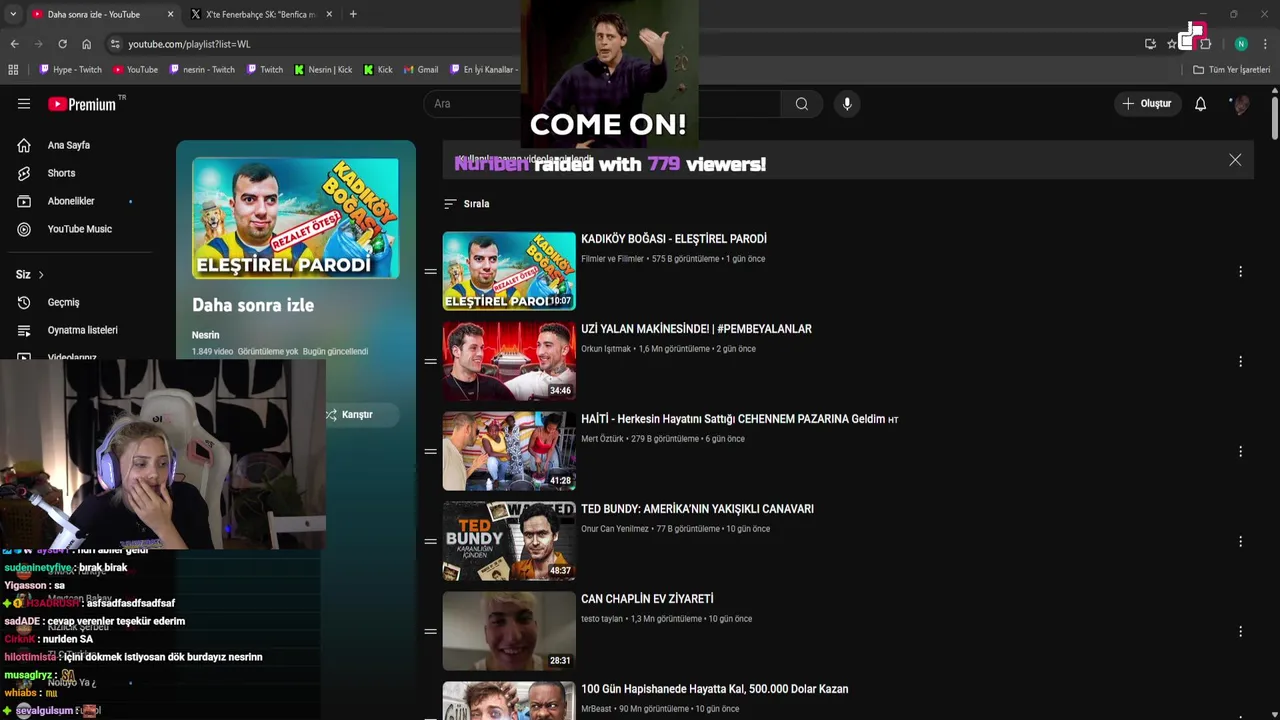The image size is (1280, 720).
Task: Open the account avatar menu
Action: click(x=1240, y=104)
